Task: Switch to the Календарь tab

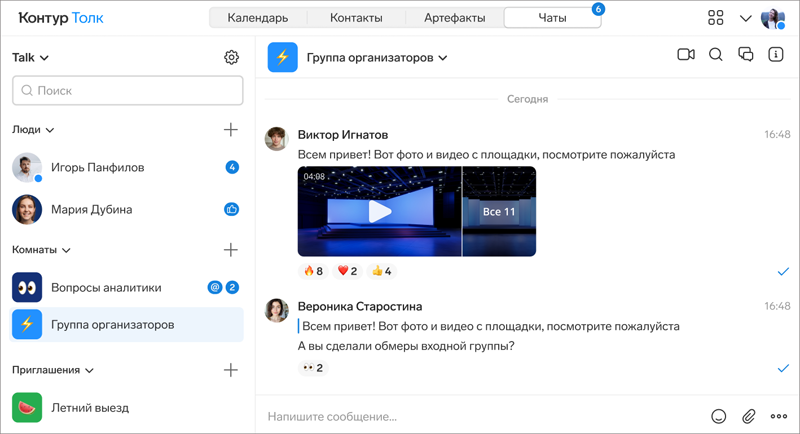Action: 258,18
